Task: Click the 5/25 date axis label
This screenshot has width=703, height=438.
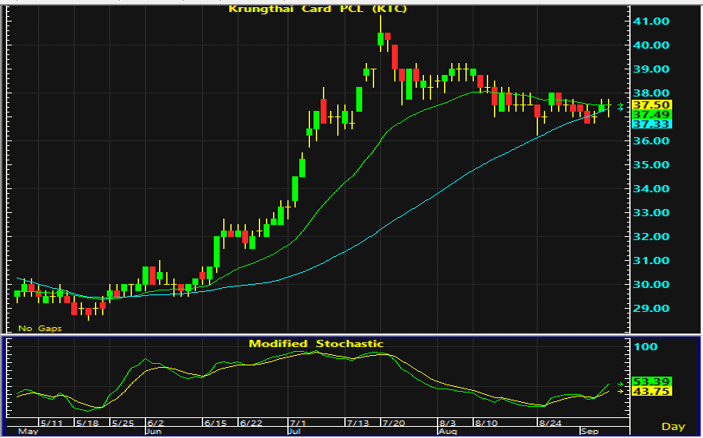Action: [x=123, y=423]
